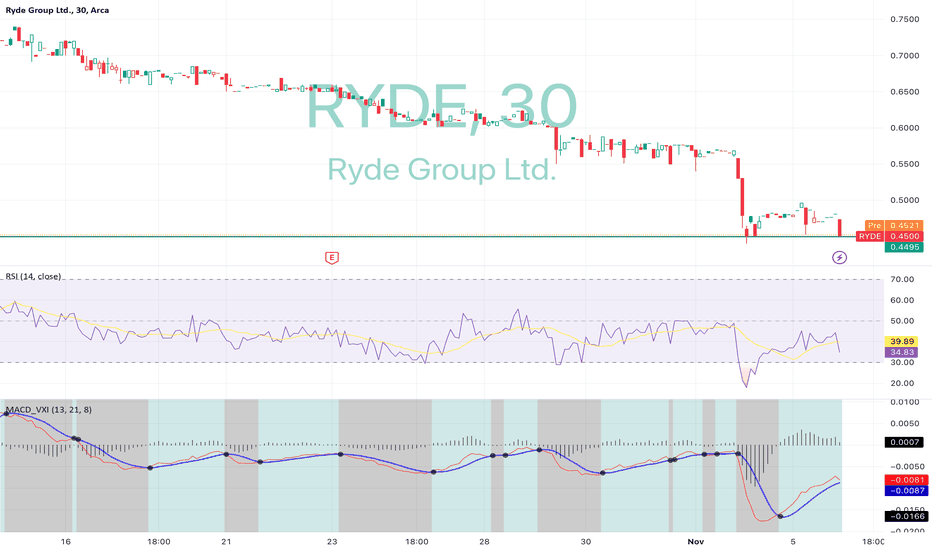Click the 0.5500 price axis label
Screen dimensions: 932x550
905,164
